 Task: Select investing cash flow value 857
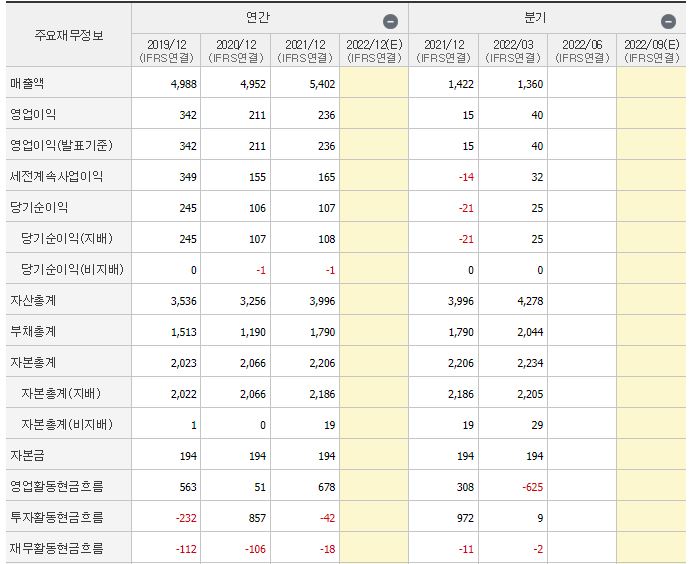click(257, 518)
